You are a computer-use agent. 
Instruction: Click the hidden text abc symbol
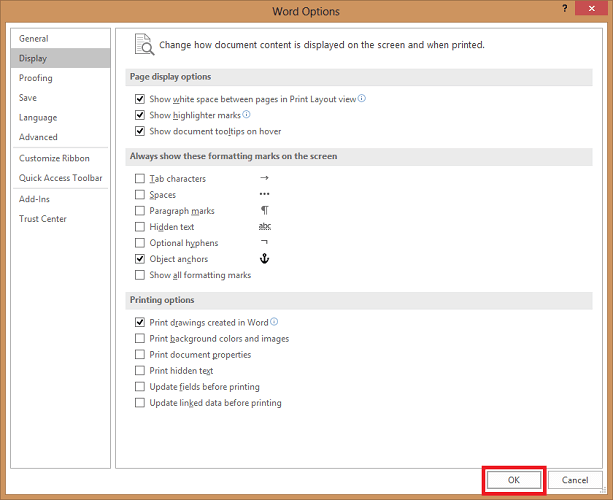coord(264,227)
